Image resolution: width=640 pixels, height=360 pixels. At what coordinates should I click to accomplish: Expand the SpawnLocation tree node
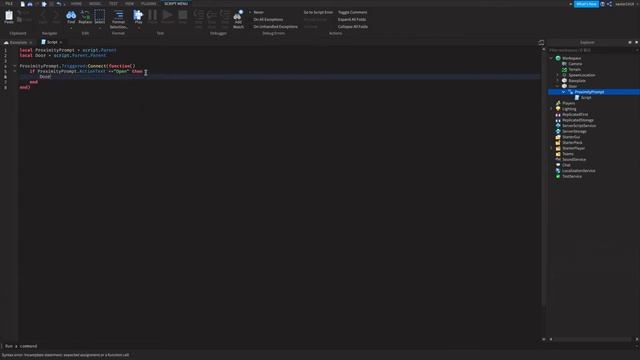click(558, 75)
